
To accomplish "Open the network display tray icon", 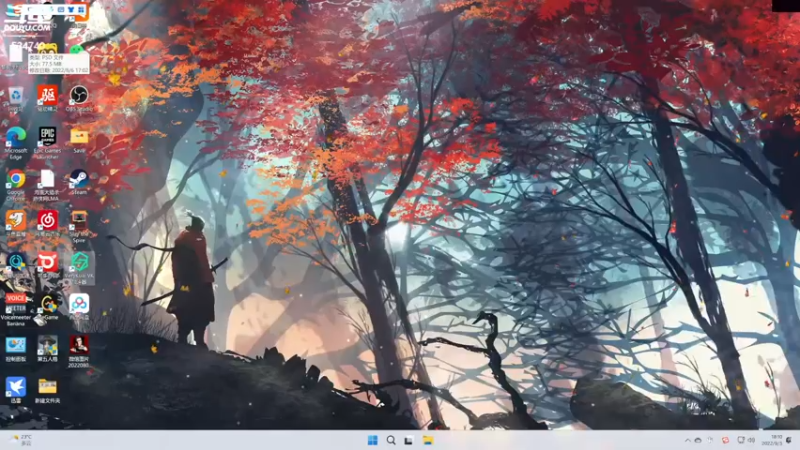I will click(741, 440).
